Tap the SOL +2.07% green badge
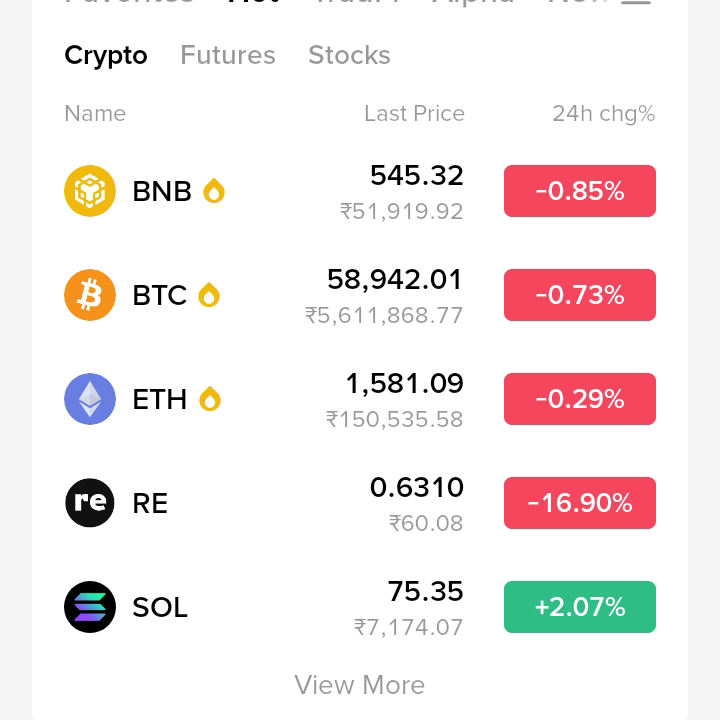Viewport: 720px width, 720px height. pos(579,607)
